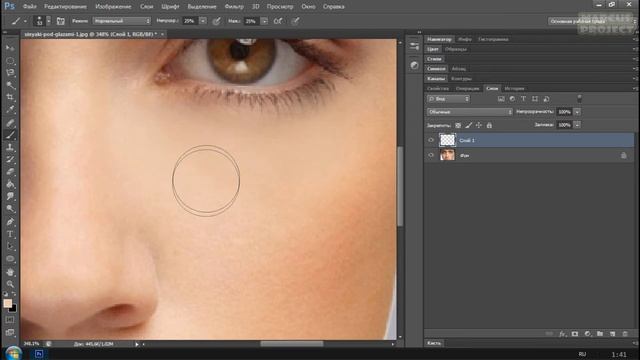Select the Dodge tool
Screen dimensions: 640x360
[x=10, y=209]
